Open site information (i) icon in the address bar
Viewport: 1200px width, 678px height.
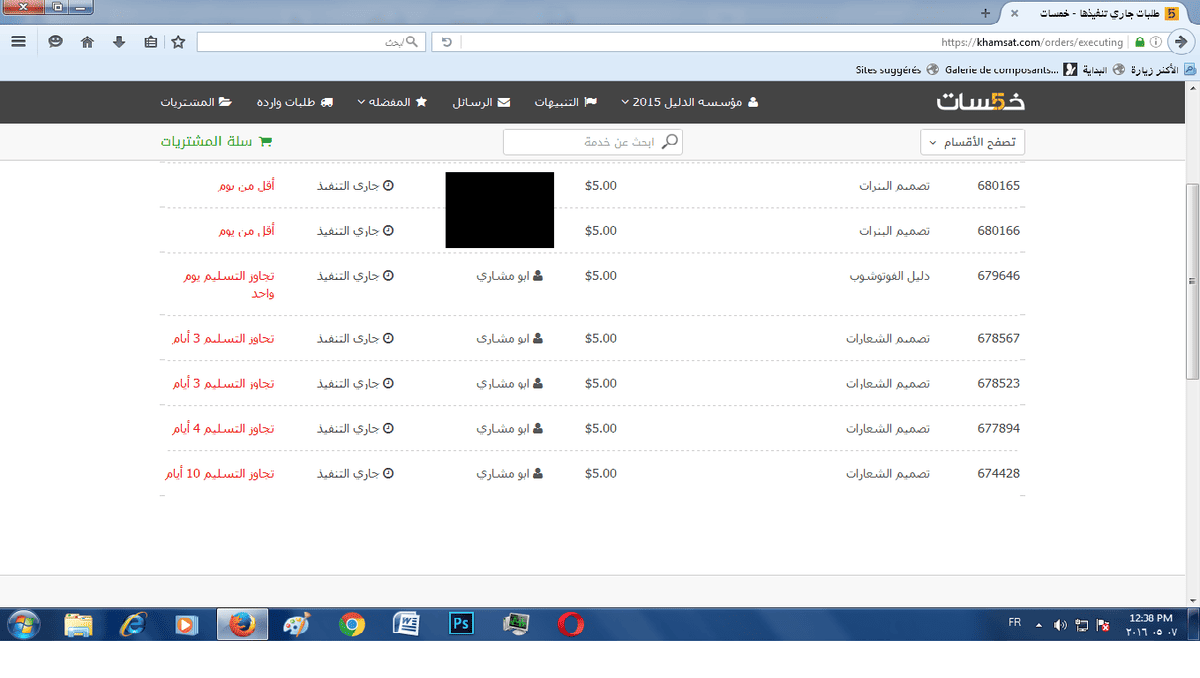pyautogui.click(x=1156, y=42)
